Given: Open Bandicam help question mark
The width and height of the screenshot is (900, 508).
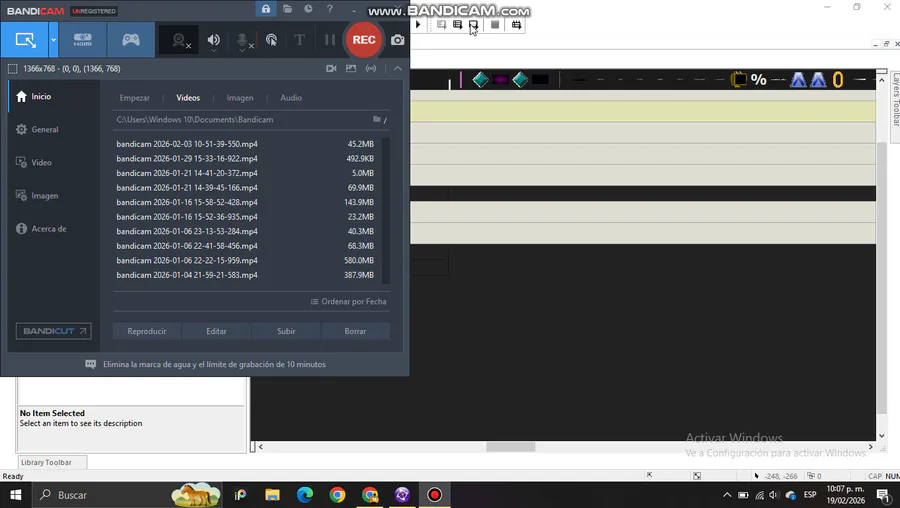Looking at the screenshot, I should (x=329, y=9).
